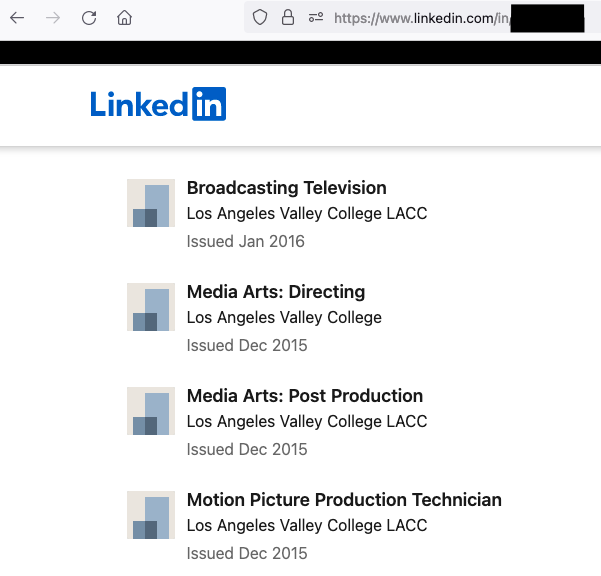
Task: Go to the browser home page
Action: [x=124, y=18]
